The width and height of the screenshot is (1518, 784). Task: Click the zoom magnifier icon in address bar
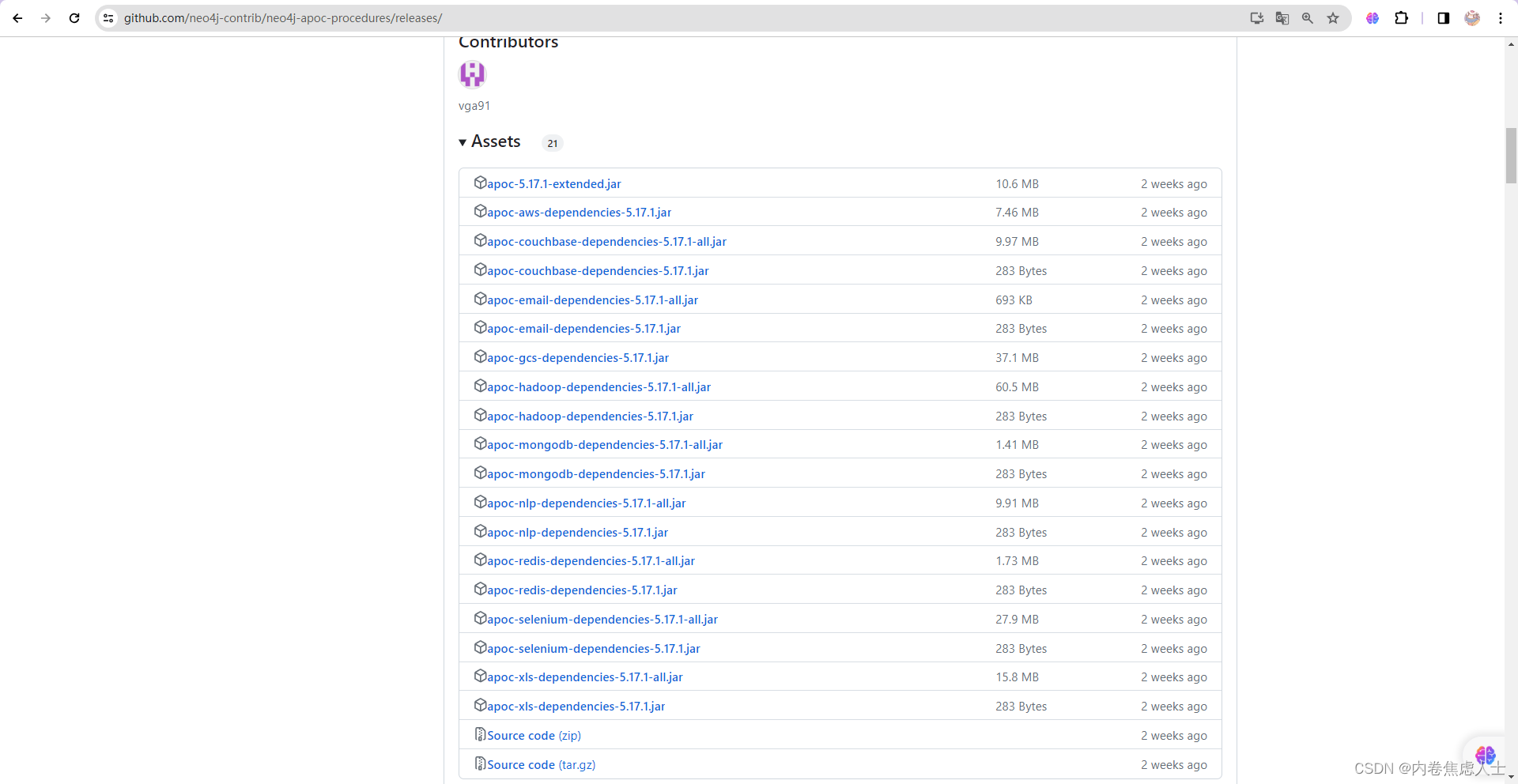(1307, 18)
